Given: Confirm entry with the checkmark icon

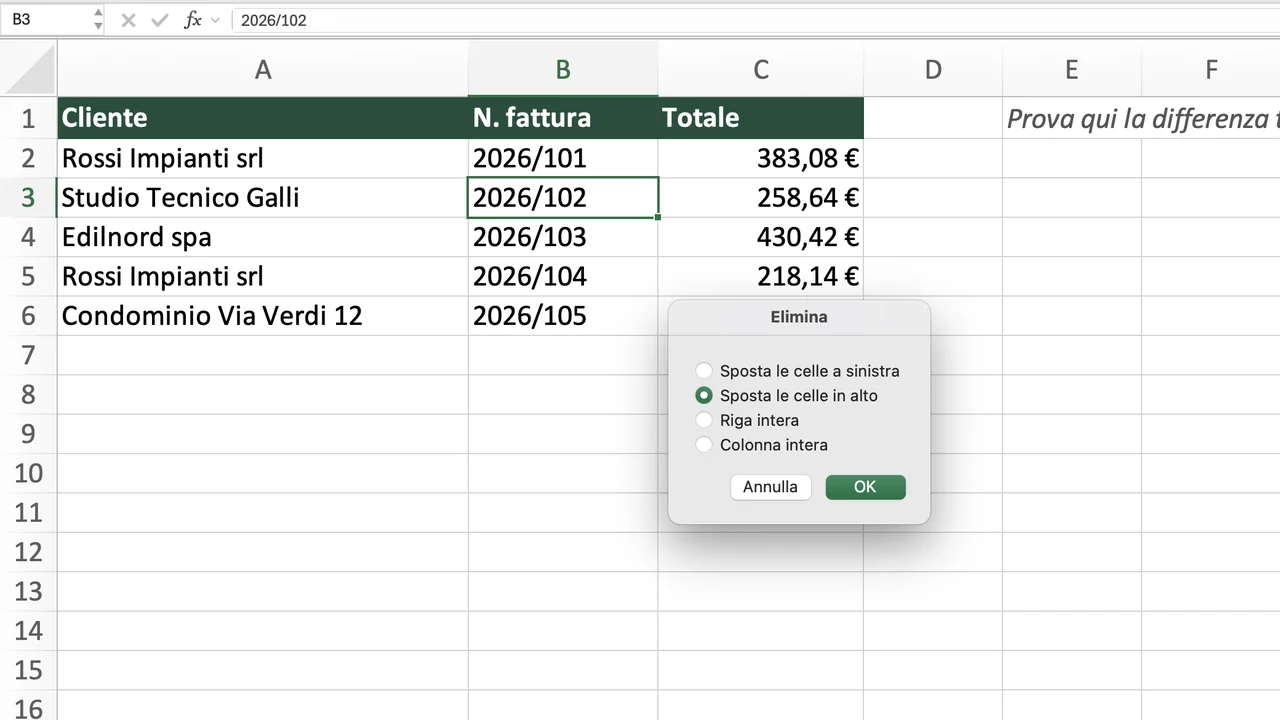Looking at the screenshot, I should pyautogui.click(x=159, y=20).
